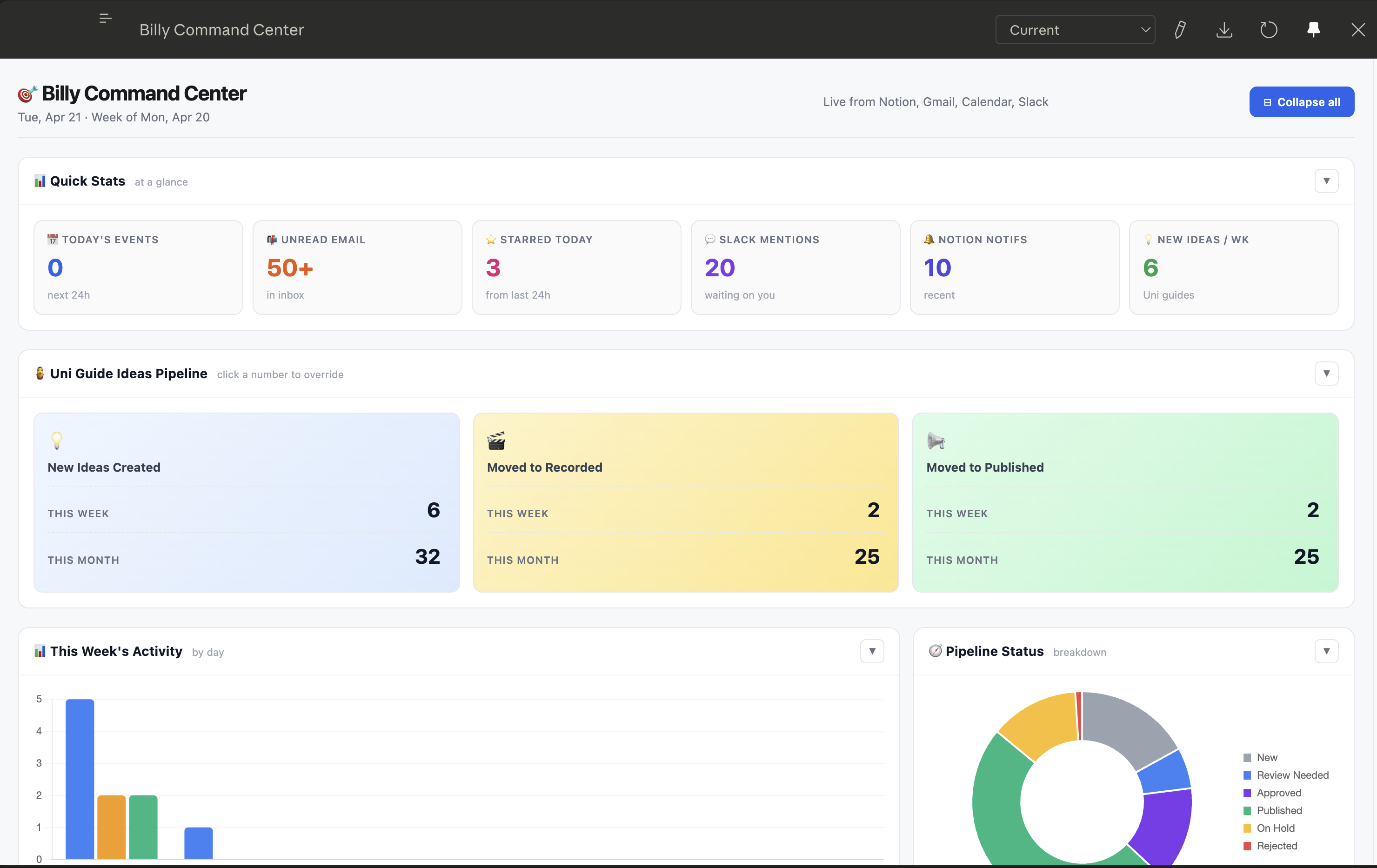This screenshot has height=868, width=1377.
Task: Click the calendar icon in Today's Events
Action: click(53, 240)
